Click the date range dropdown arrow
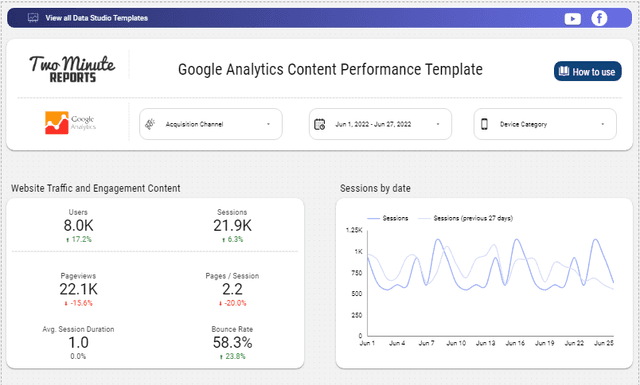 (438, 124)
